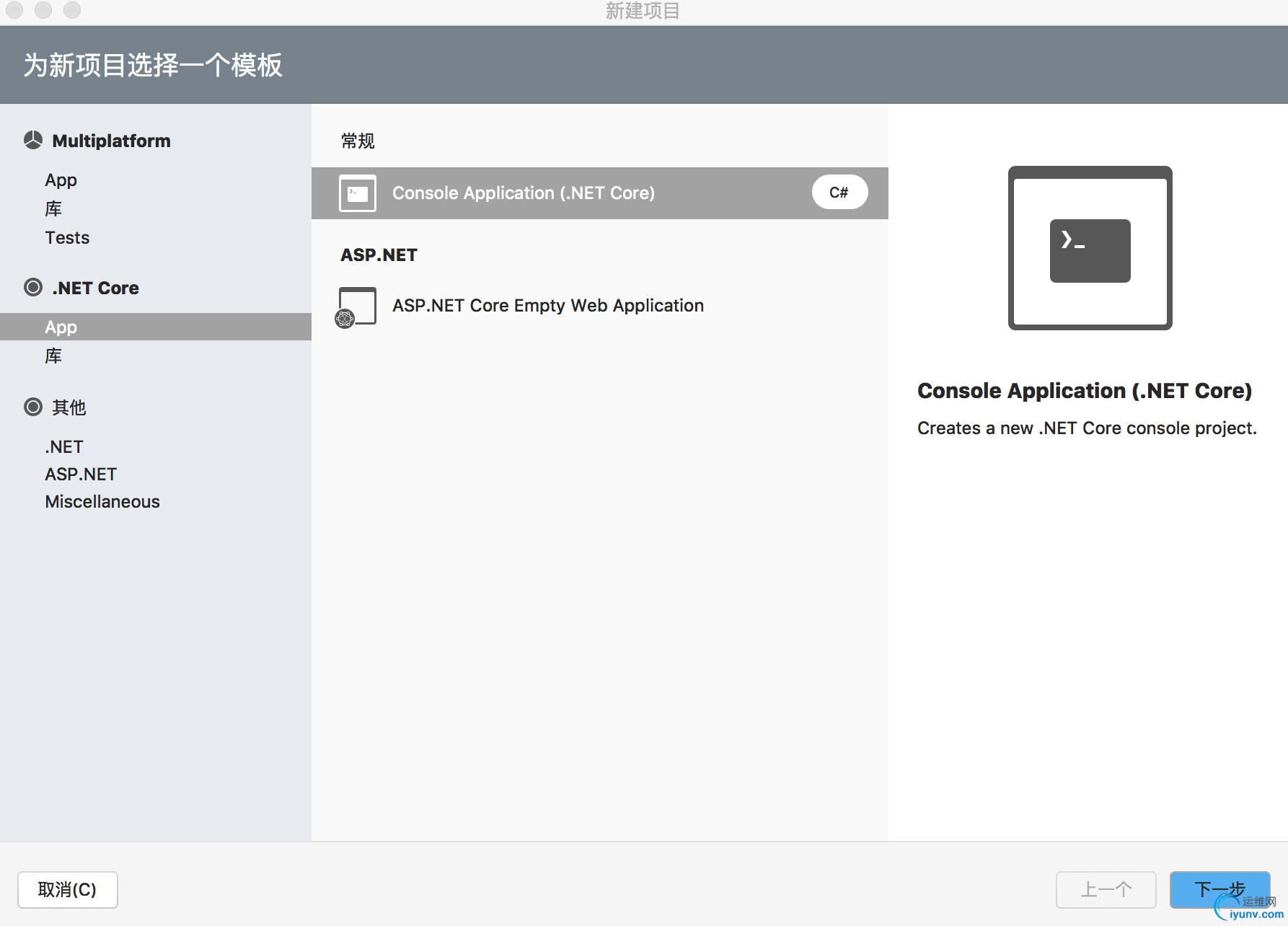Click the ASP.NET Core Empty Web Application icon
Image resolution: width=1288 pixels, height=926 pixels.
pyautogui.click(x=356, y=307)
